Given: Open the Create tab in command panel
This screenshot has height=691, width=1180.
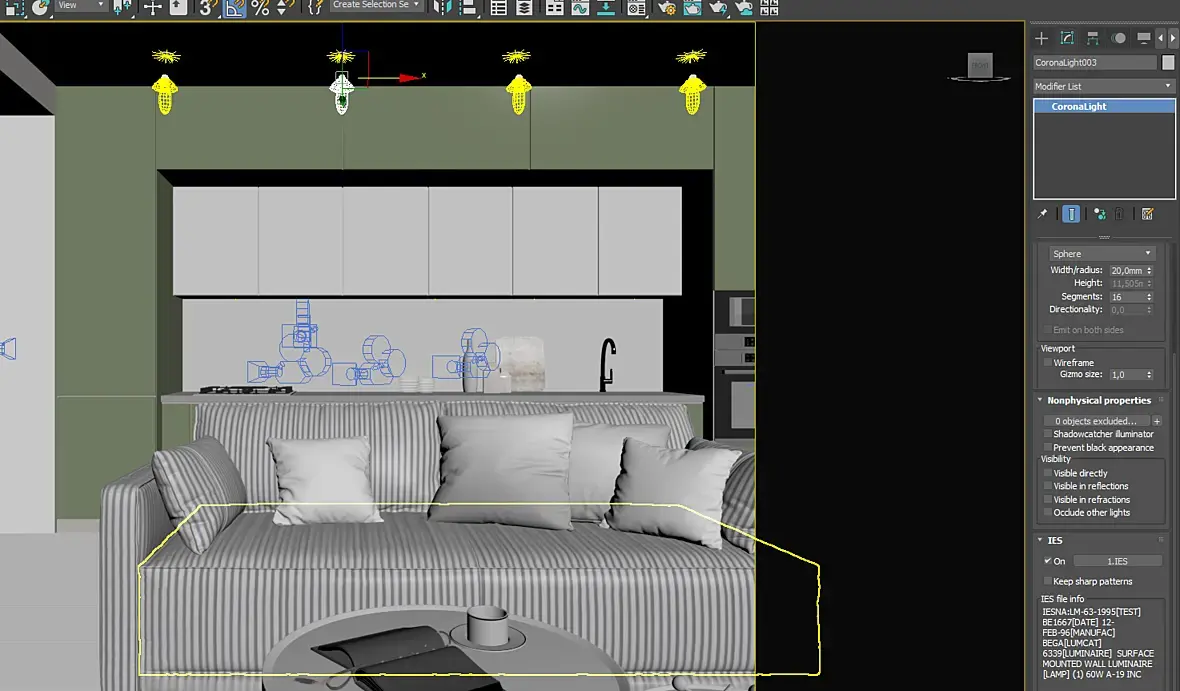Looking at the screenshot, I should coord(1042,38).
